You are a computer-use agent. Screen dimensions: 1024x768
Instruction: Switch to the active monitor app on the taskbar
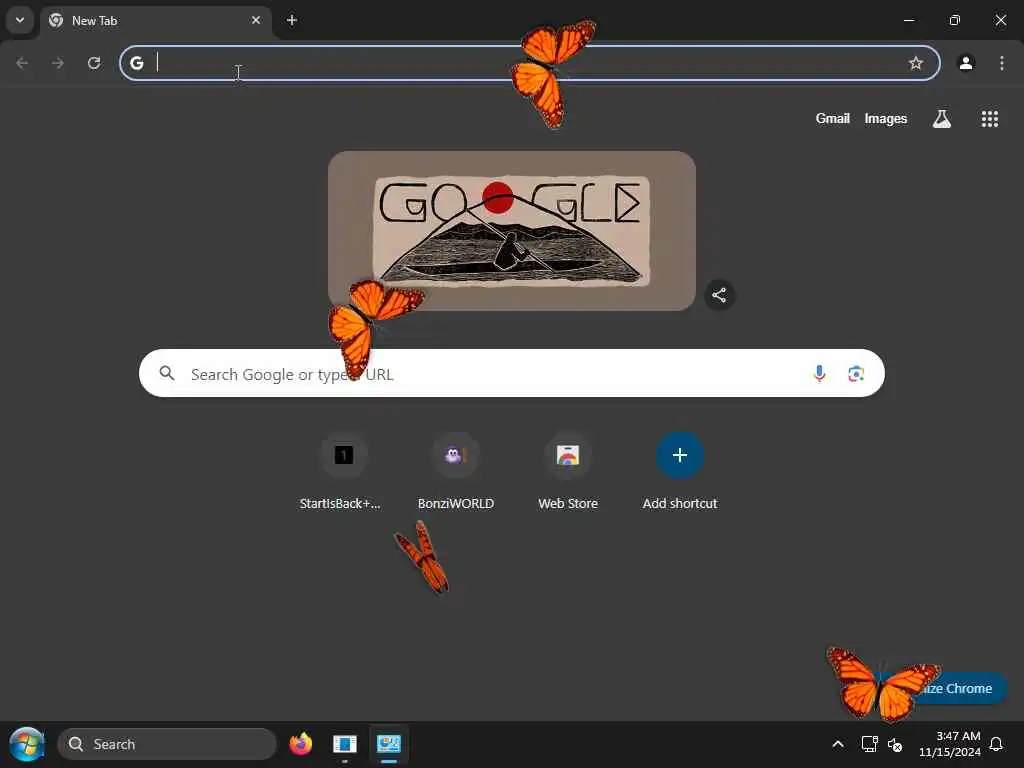[x=389, y=744]
